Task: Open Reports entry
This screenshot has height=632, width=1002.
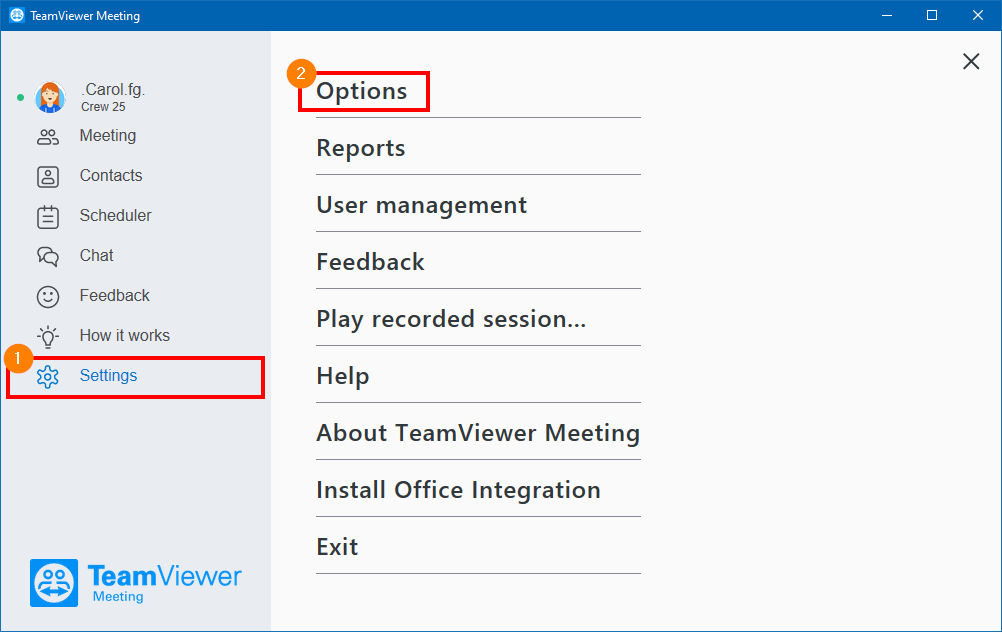Action: pos(360,148)
